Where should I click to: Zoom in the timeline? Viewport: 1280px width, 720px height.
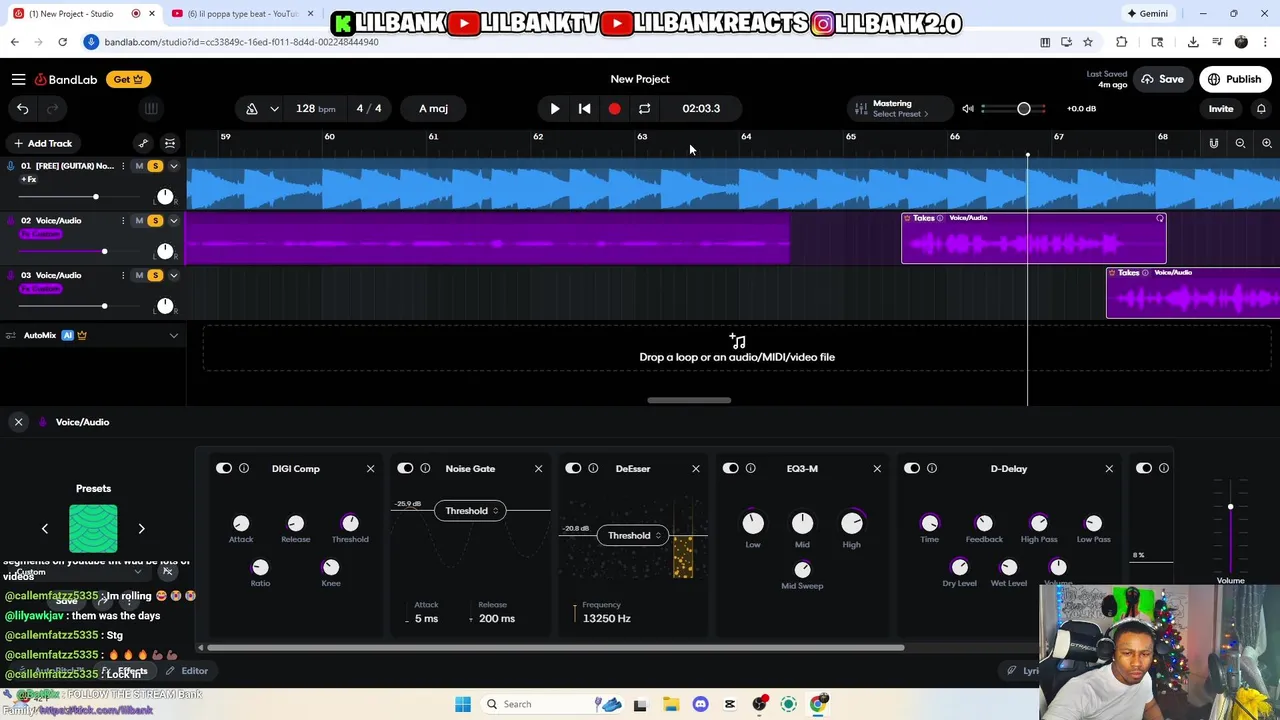click(1267, 143)
